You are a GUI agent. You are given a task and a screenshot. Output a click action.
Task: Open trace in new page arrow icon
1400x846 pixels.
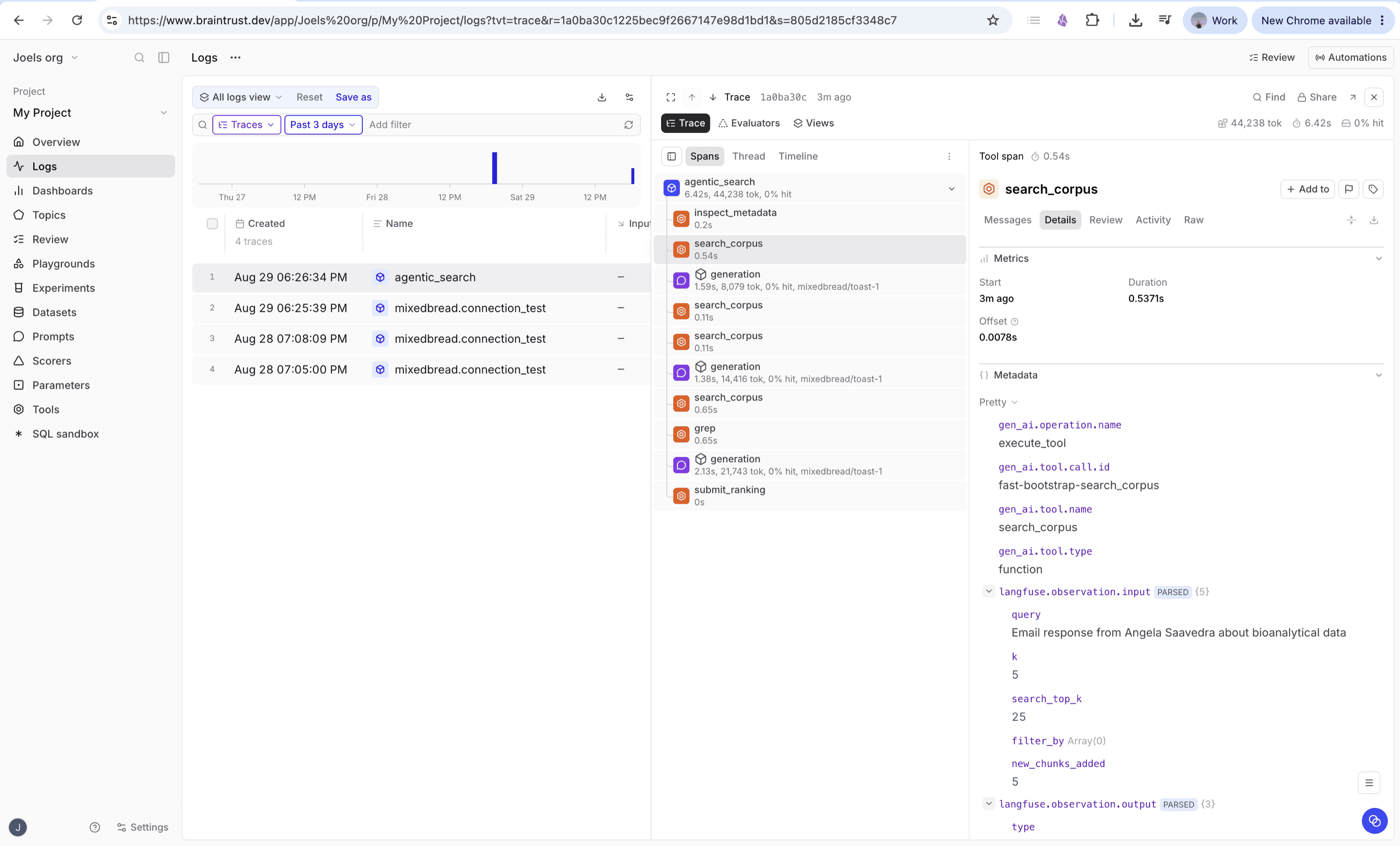coord(1353,97)
